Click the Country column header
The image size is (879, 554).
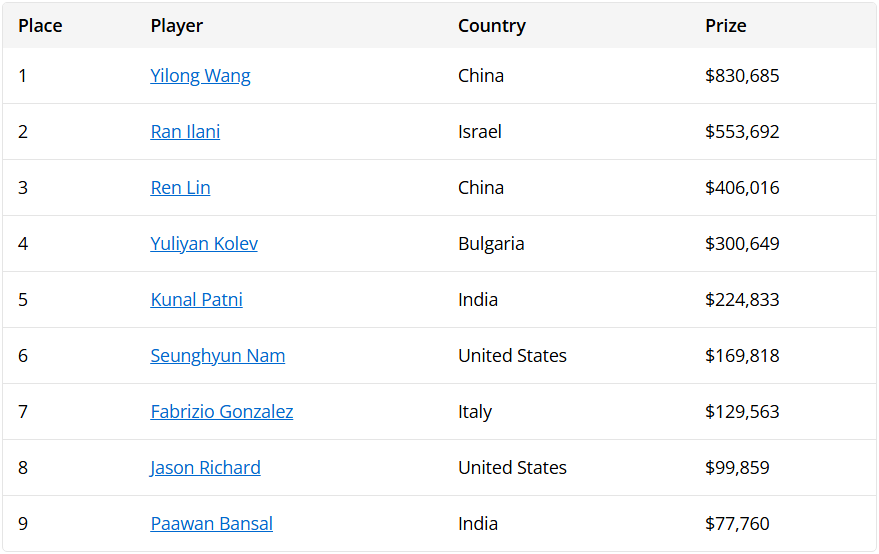click(x=492, y=26)
